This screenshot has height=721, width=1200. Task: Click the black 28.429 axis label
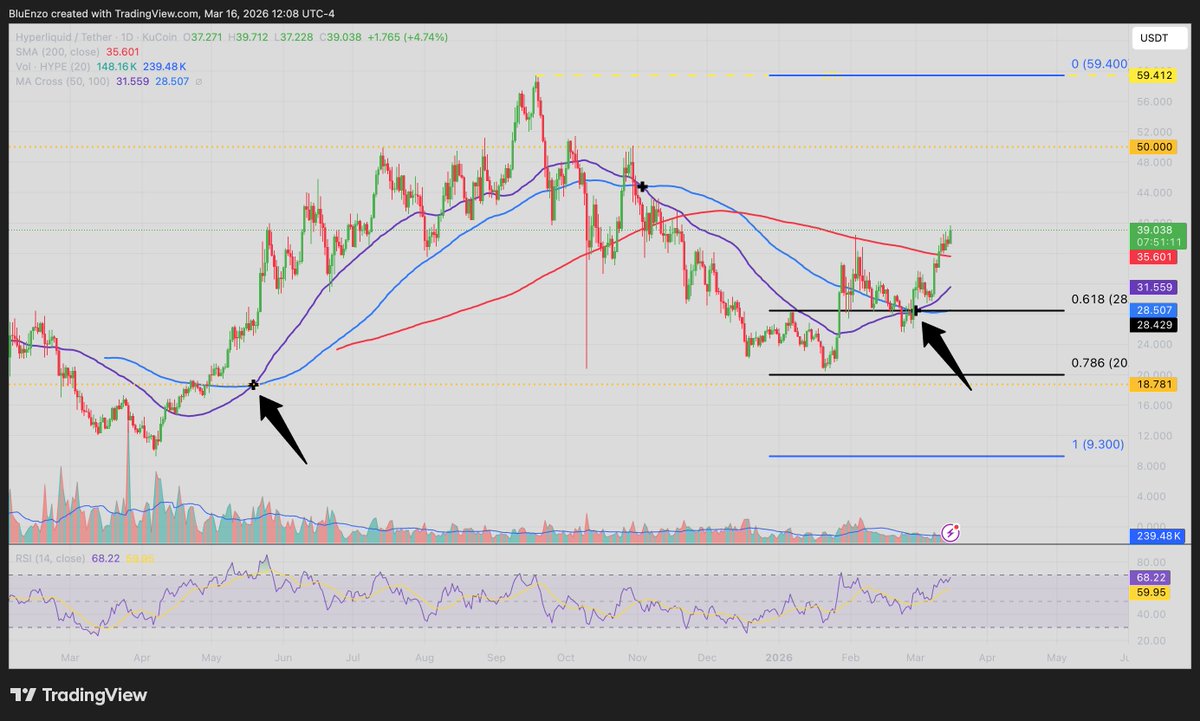[1152, 325]
